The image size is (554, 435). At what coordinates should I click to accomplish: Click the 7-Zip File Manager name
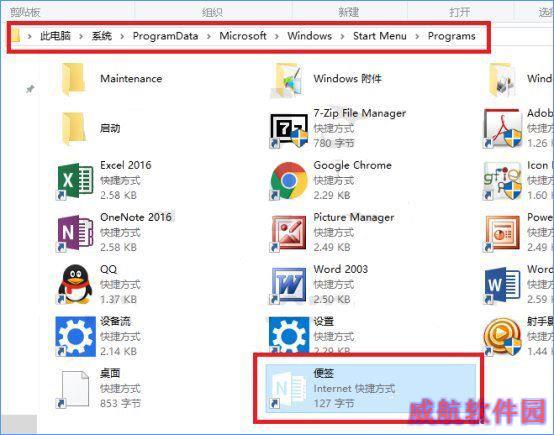pyautogui.click(x=360, y=113)
